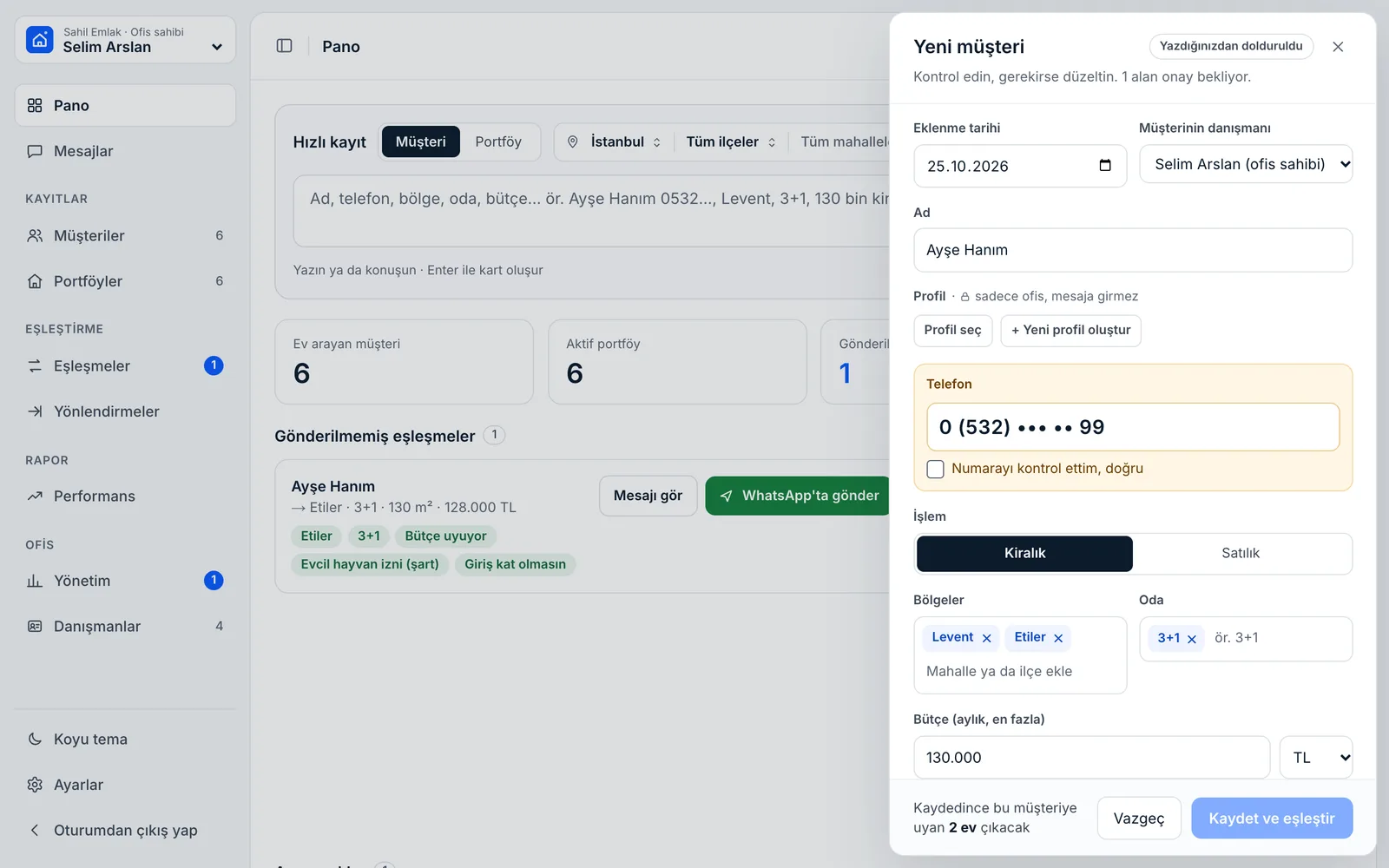
Task: Remove the Etiler region tag
Action: 1058,638
